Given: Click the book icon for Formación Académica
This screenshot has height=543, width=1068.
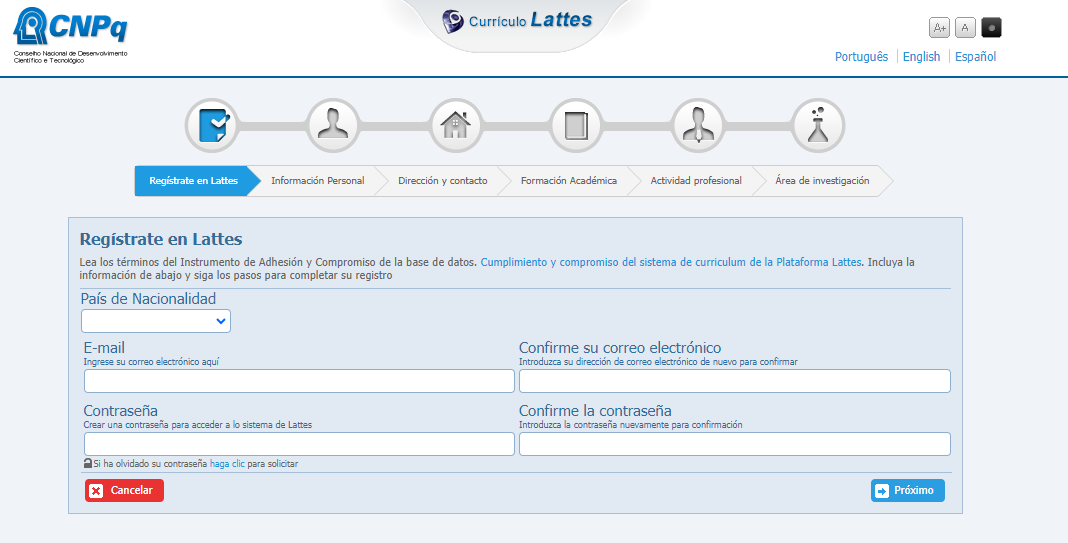Looking at the screenshot, I should tap(576, 126).
